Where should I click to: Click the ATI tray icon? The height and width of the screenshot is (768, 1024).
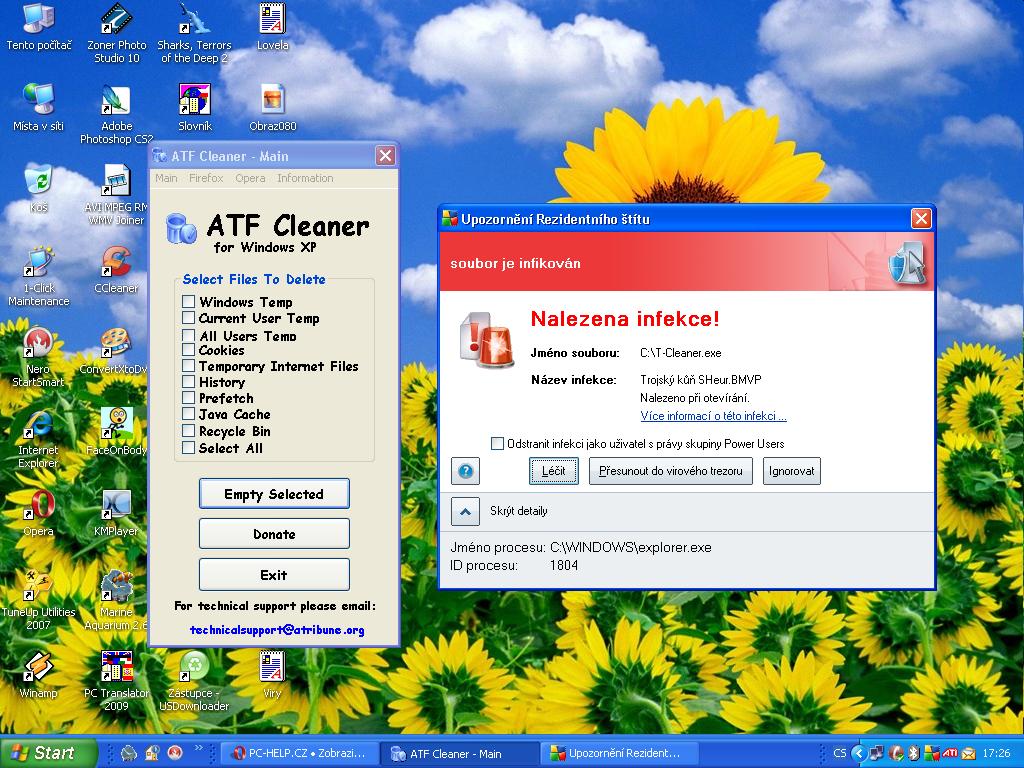pos(950,754)
